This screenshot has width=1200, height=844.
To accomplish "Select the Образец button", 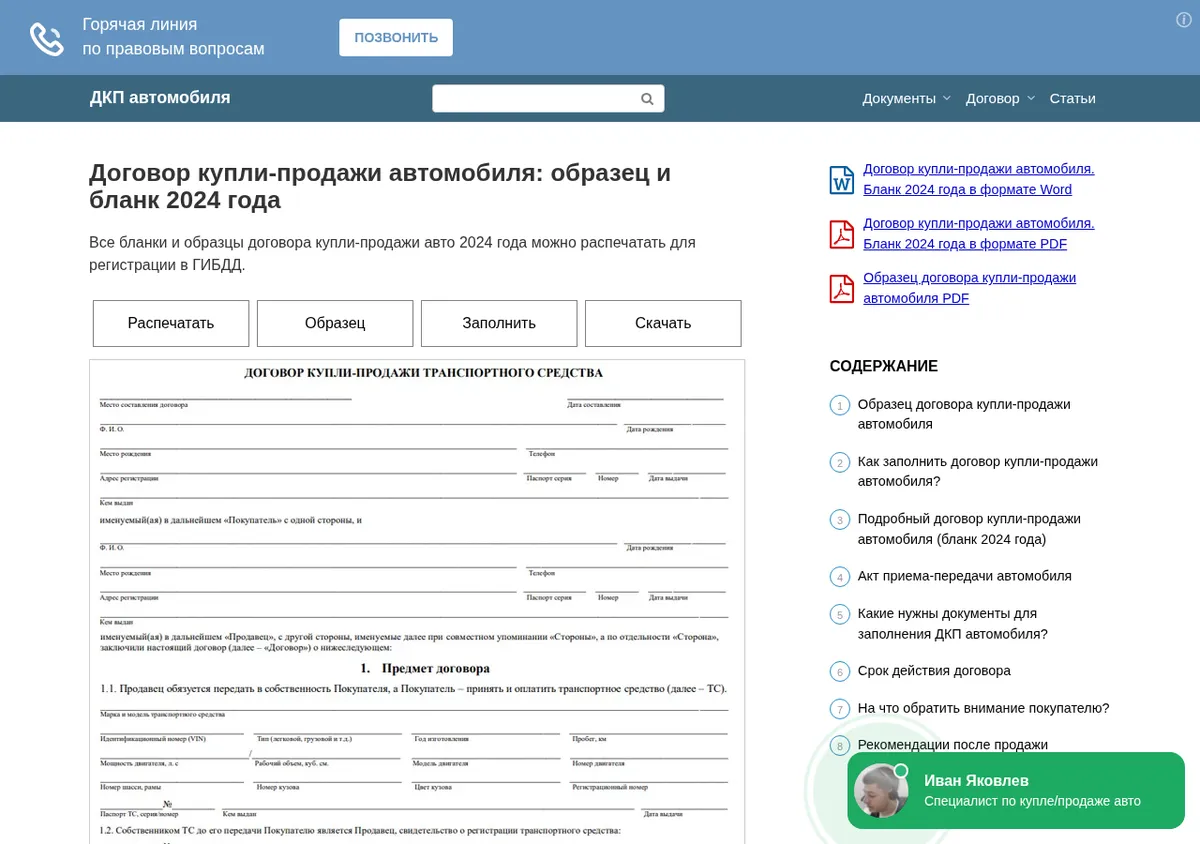I will click(335, 323).
